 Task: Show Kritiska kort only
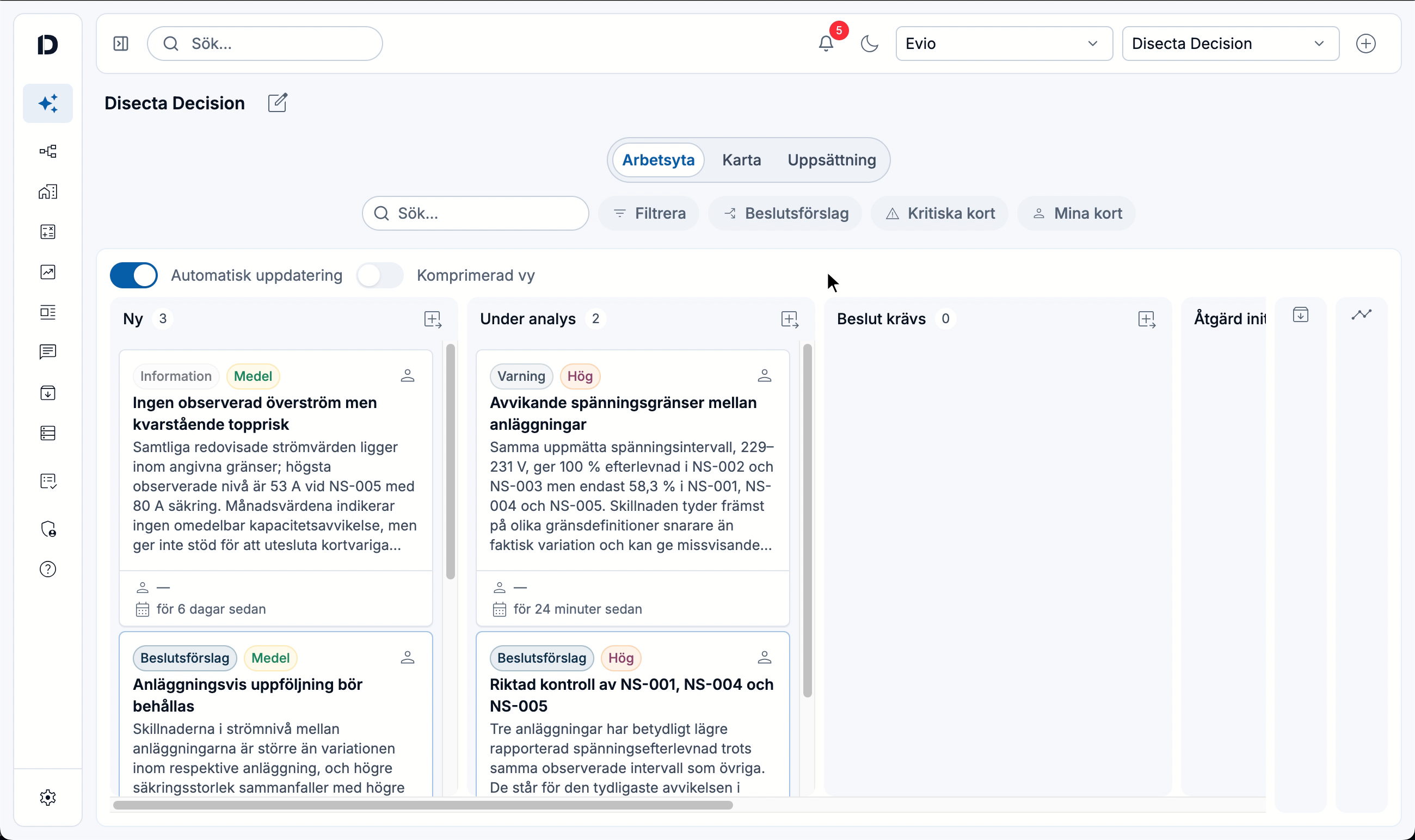(940, 213)
